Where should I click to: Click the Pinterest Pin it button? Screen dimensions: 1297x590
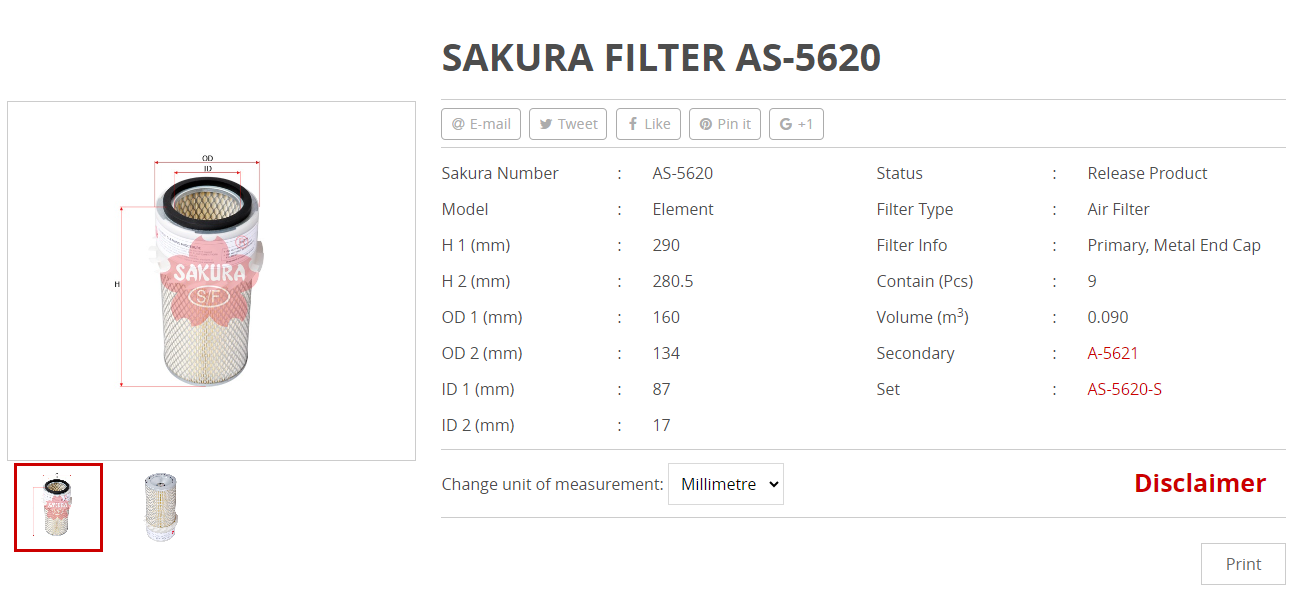(x=725, y=124)
